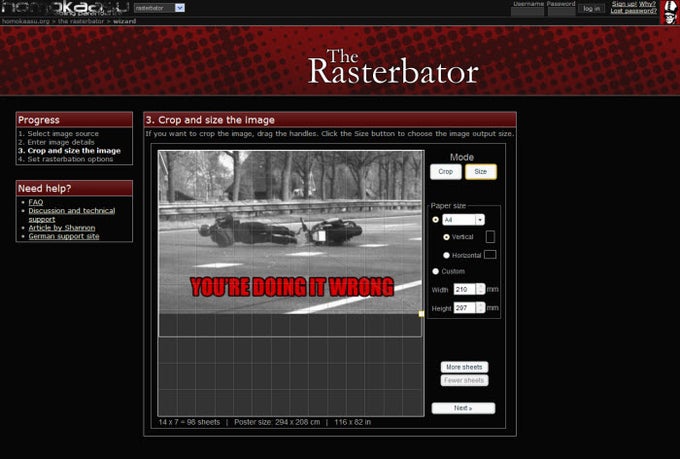Click 'Enter image details' progress step

point(56,142)
